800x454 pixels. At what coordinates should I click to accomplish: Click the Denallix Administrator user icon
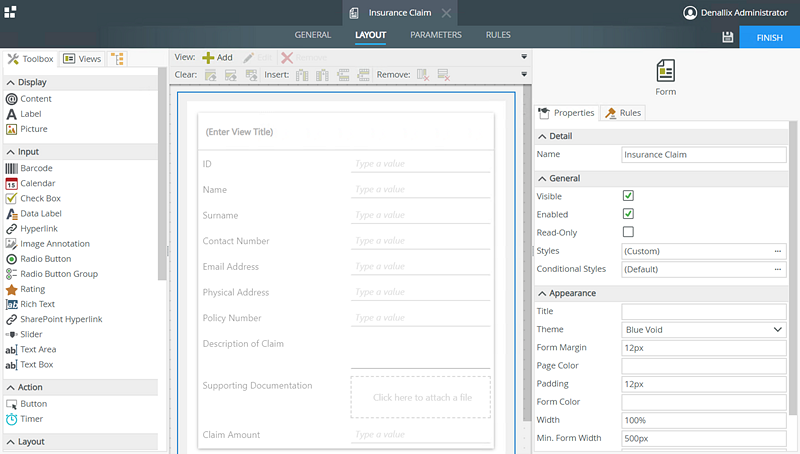point(690,13)
